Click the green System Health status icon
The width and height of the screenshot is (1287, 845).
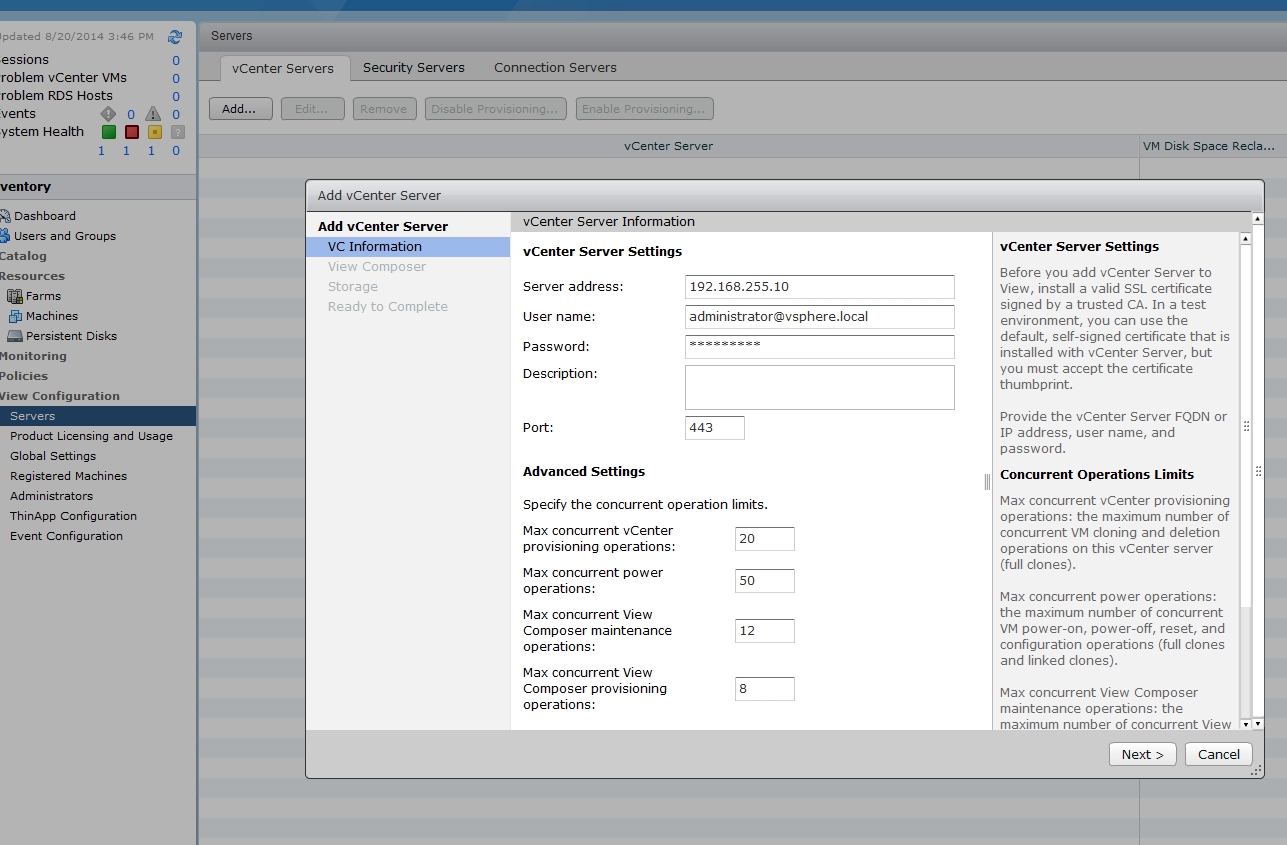click(x=108, y=132)
